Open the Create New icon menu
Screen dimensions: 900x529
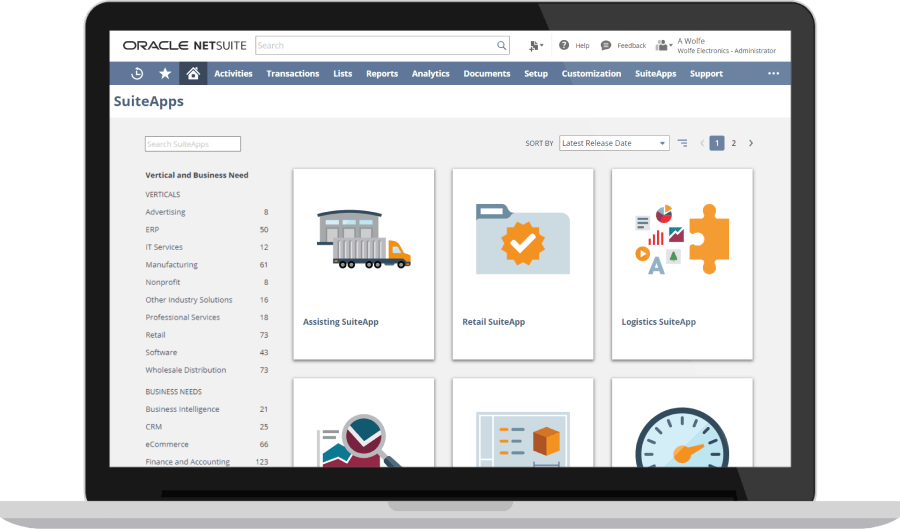pos(536,45)
